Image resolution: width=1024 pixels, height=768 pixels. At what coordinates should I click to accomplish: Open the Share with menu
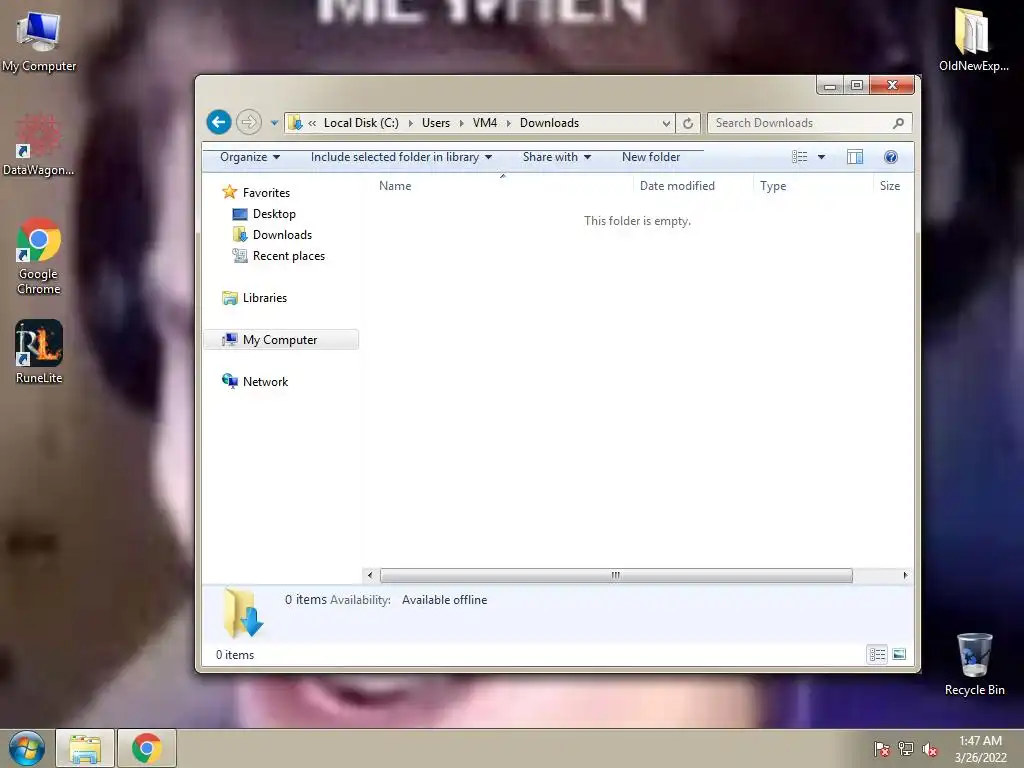pos(556,157)
